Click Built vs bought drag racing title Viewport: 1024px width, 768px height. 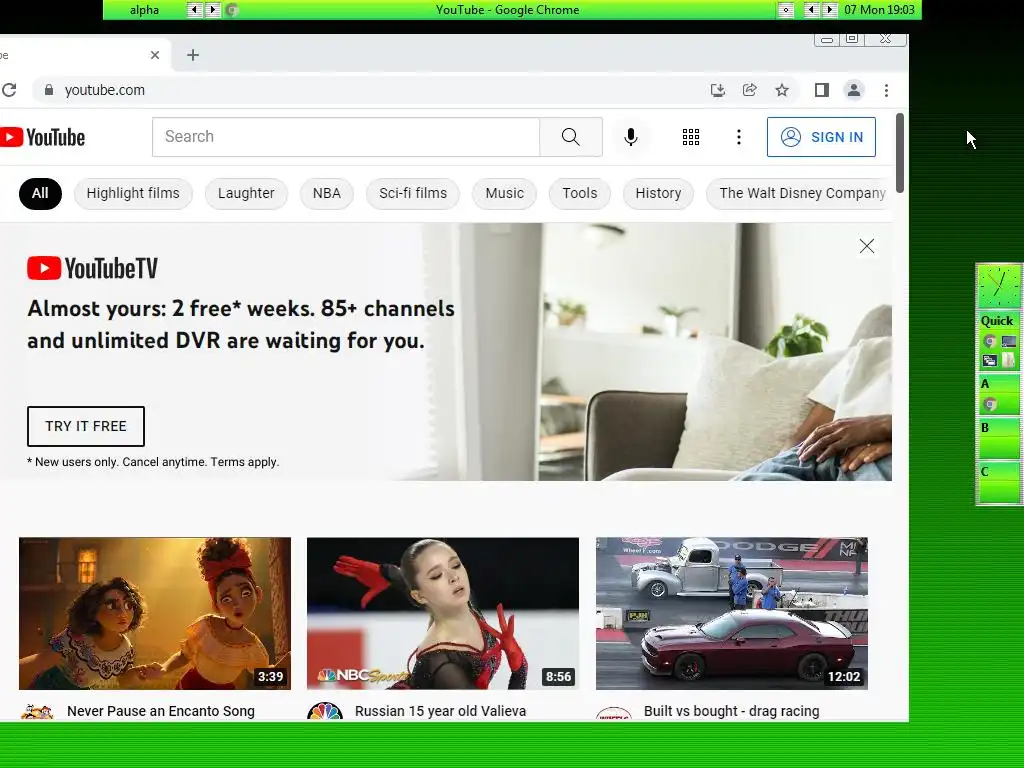pyautogui.click(x=731, y=711)
